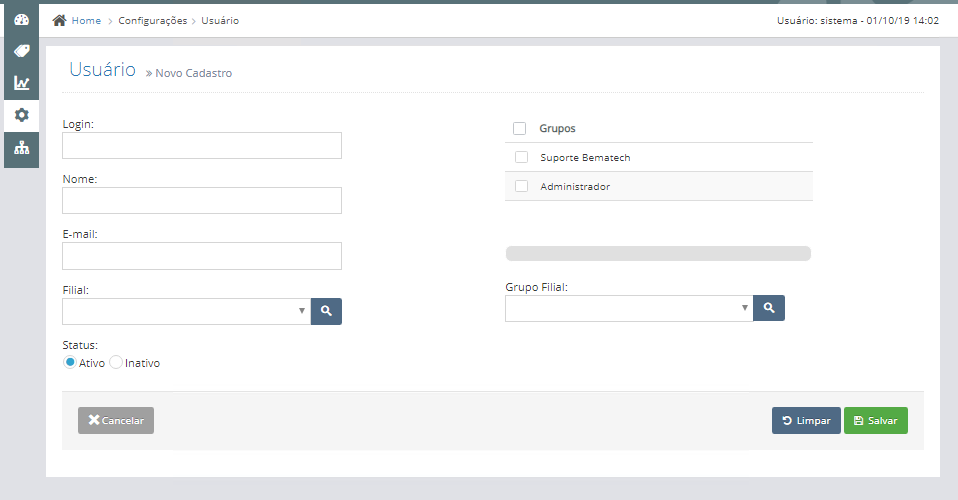Click the Limpar button

point(806,421)
